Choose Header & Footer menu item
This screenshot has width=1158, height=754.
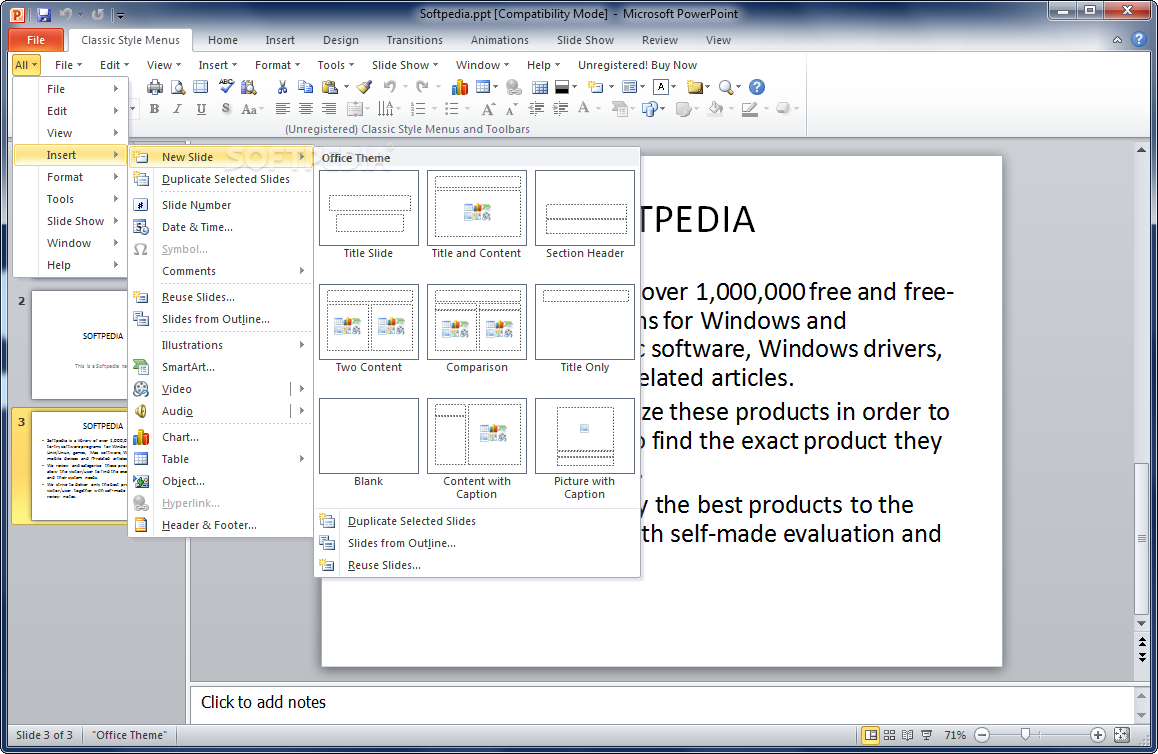pos(220,525)
